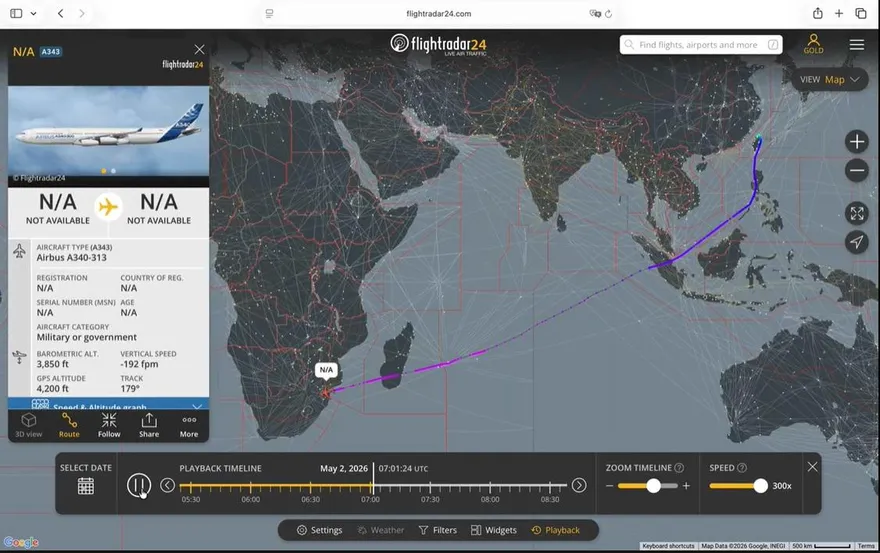Image resolution: width=880 pixels, height=553 pixels.
Task: Open the Settings tab
Action: point(319,530)
